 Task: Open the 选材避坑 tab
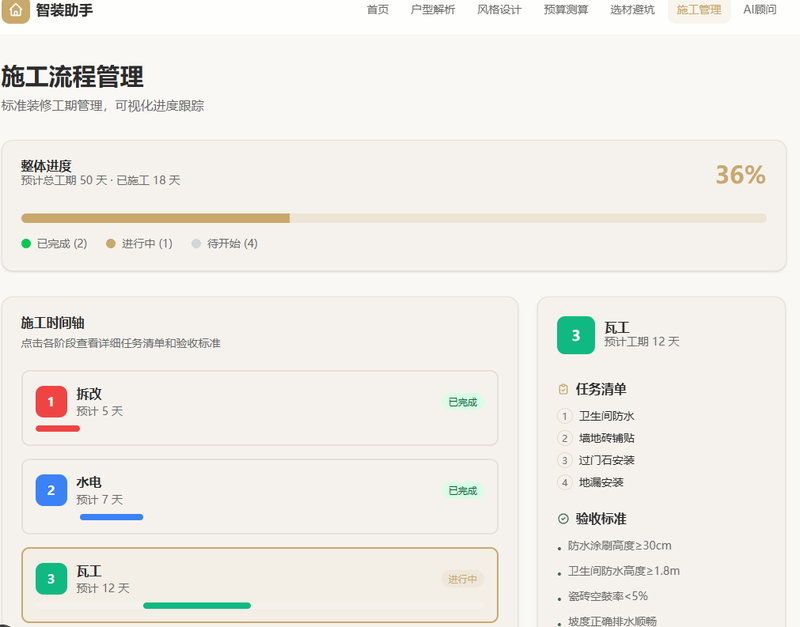pyautogui.click(x=632, y=10)
